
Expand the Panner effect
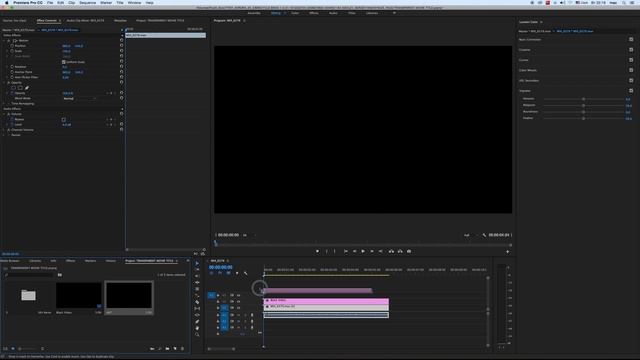coord(4,135)
